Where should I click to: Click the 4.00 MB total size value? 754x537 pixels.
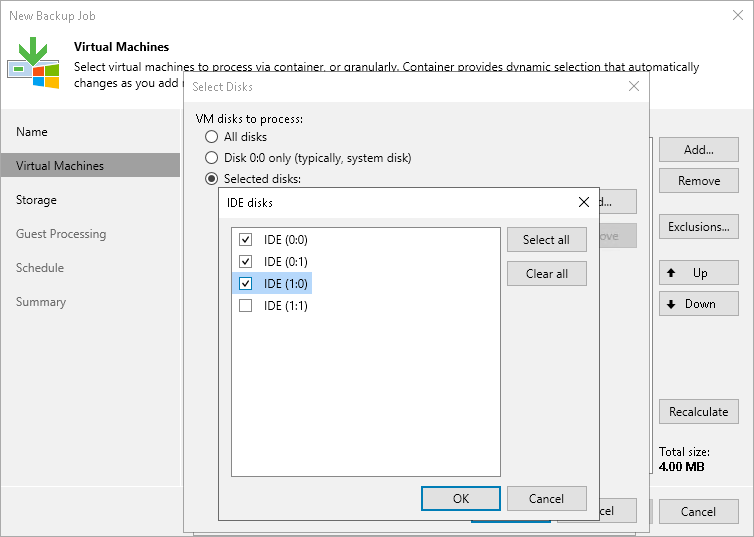point(681,466)
